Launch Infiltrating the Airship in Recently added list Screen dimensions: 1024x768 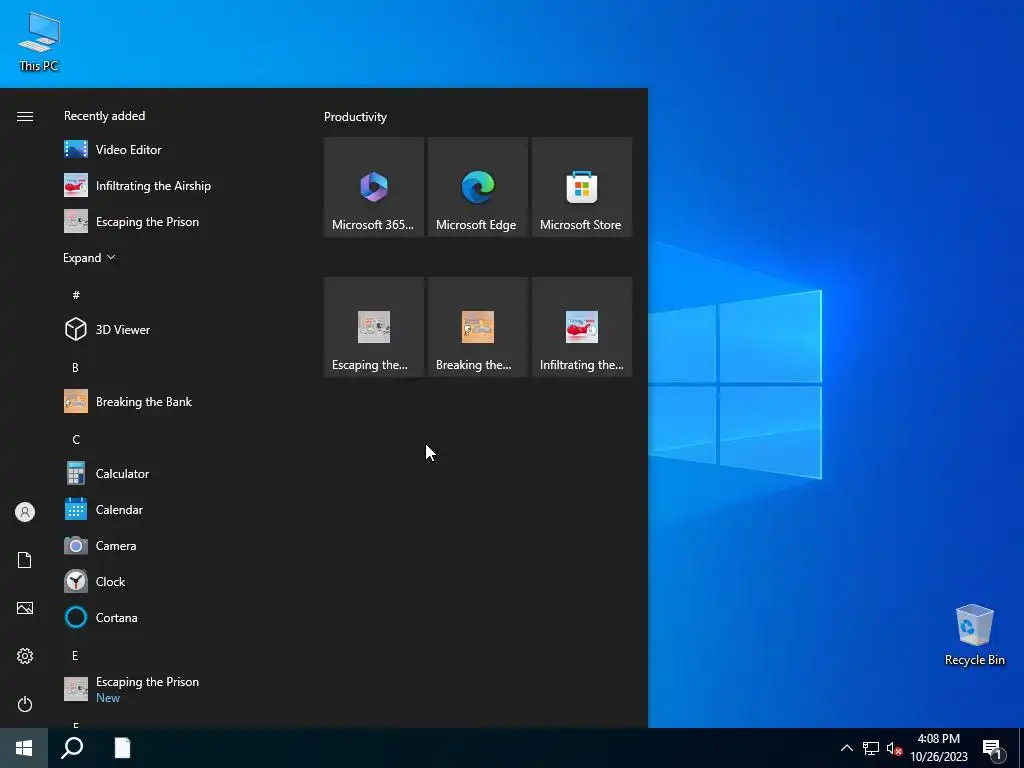click(x=176, y=185)
